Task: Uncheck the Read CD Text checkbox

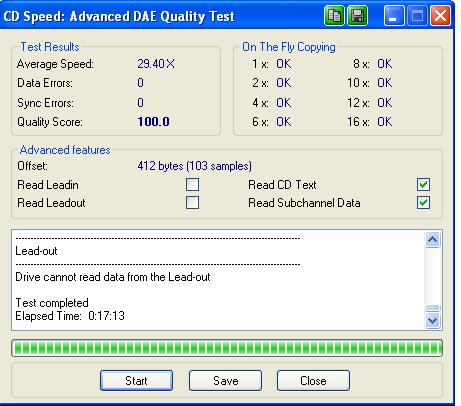Action: [x=423, y=185]
